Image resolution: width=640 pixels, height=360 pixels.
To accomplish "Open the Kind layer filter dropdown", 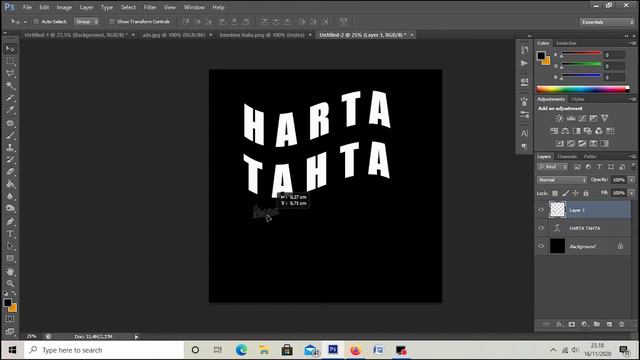I will click(x=553, y=167).
